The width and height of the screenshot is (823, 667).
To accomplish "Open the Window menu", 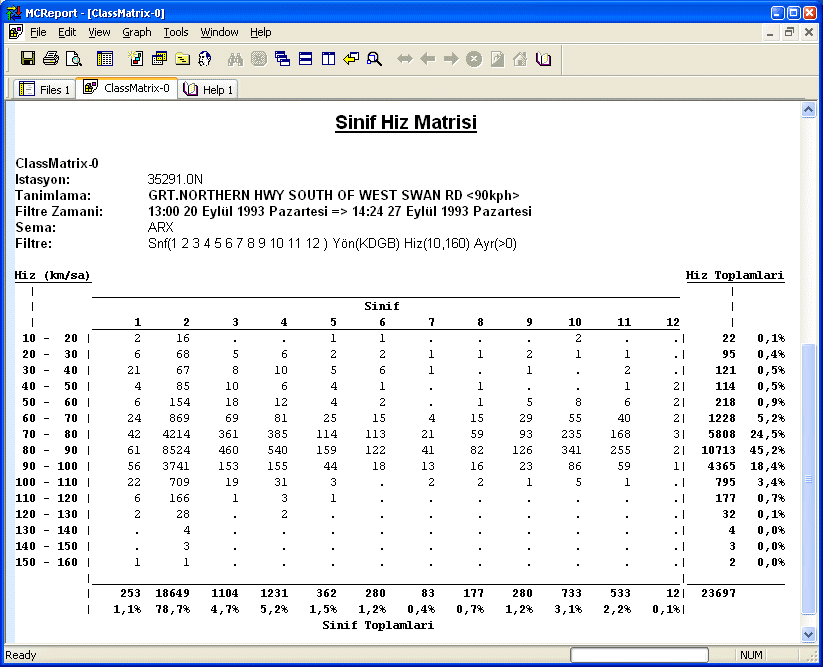I will [219, 33].
